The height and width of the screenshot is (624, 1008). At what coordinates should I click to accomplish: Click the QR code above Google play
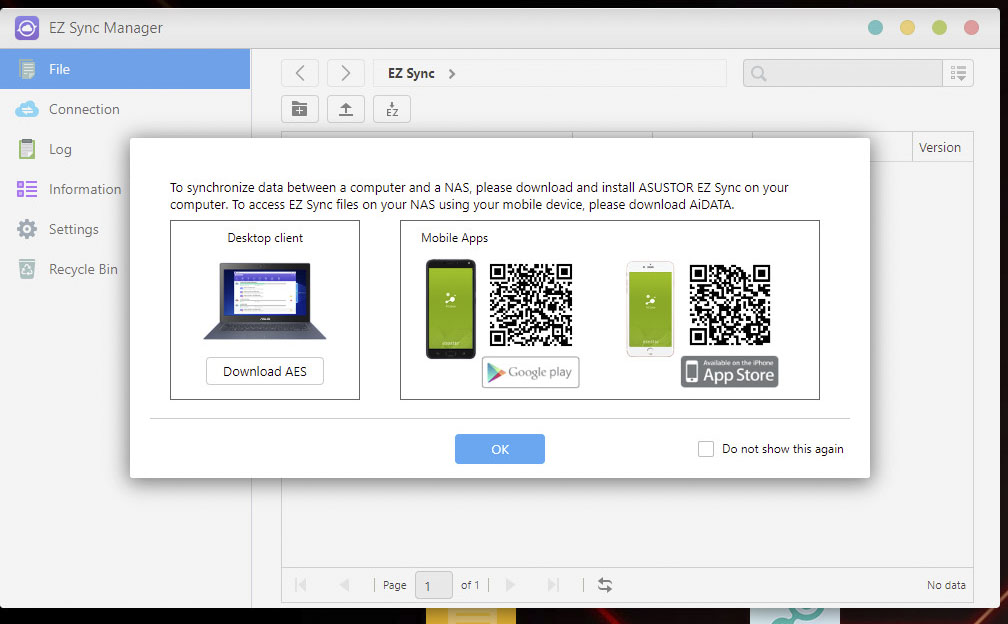(530, 305)
